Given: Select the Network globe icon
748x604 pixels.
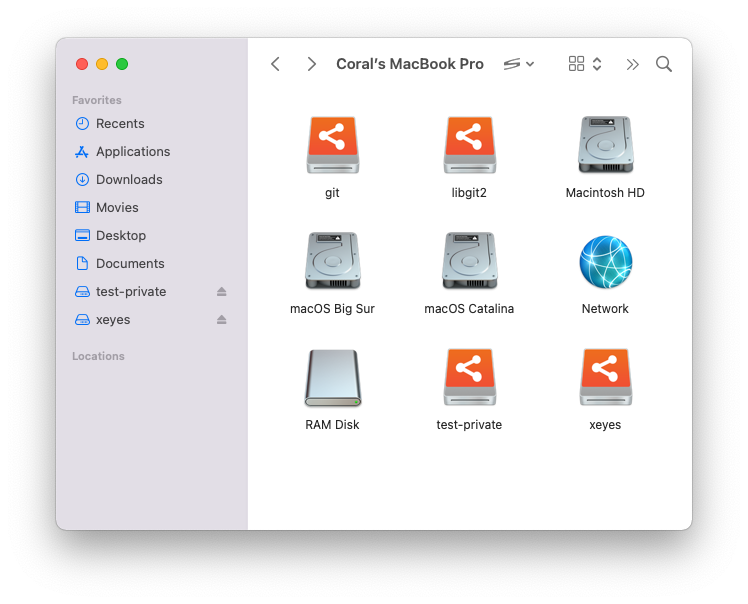Looking at the screenshot, I should (605, 261).
